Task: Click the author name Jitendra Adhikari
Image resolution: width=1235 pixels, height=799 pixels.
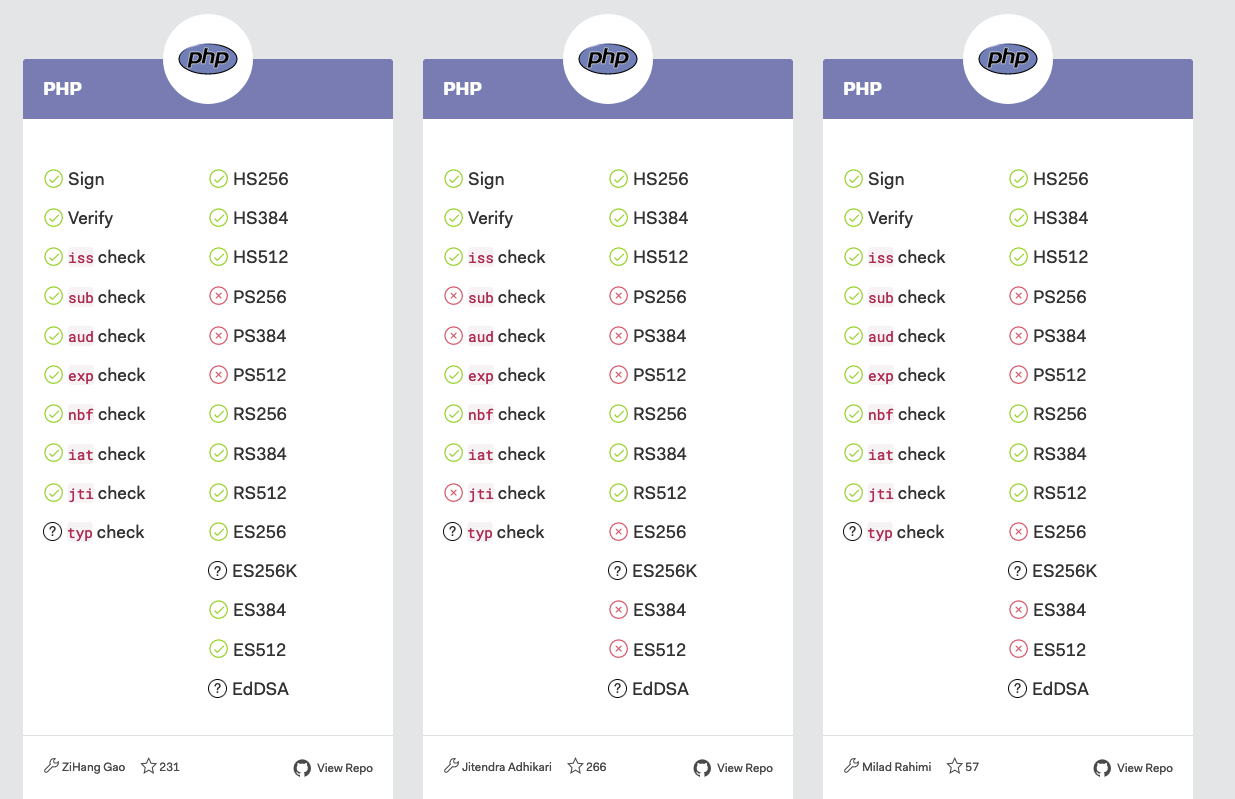Action: (507, 767)
